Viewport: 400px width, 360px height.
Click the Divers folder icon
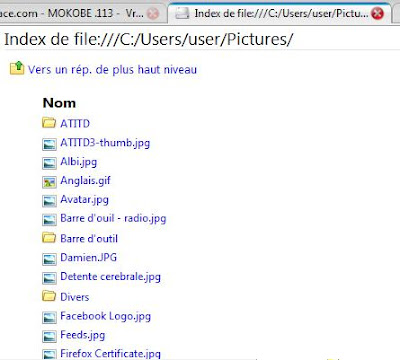coord(49,296)
